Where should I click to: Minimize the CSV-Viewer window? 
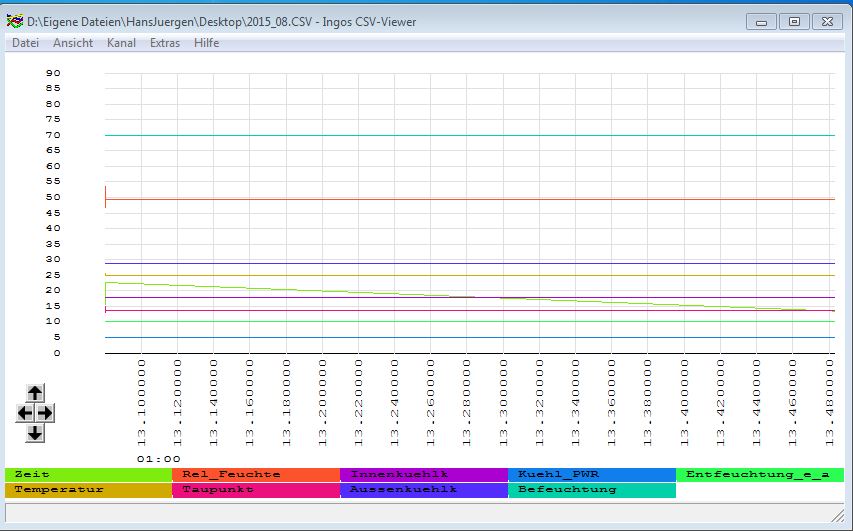tap(761, 22)
